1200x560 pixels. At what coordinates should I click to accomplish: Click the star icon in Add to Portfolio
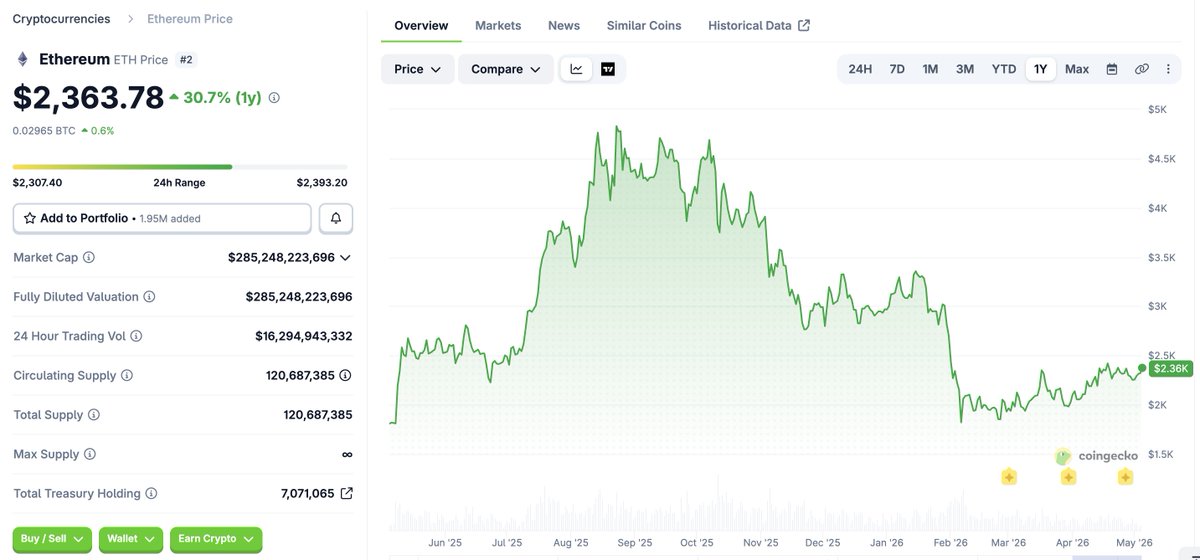(x=30, y=218)
